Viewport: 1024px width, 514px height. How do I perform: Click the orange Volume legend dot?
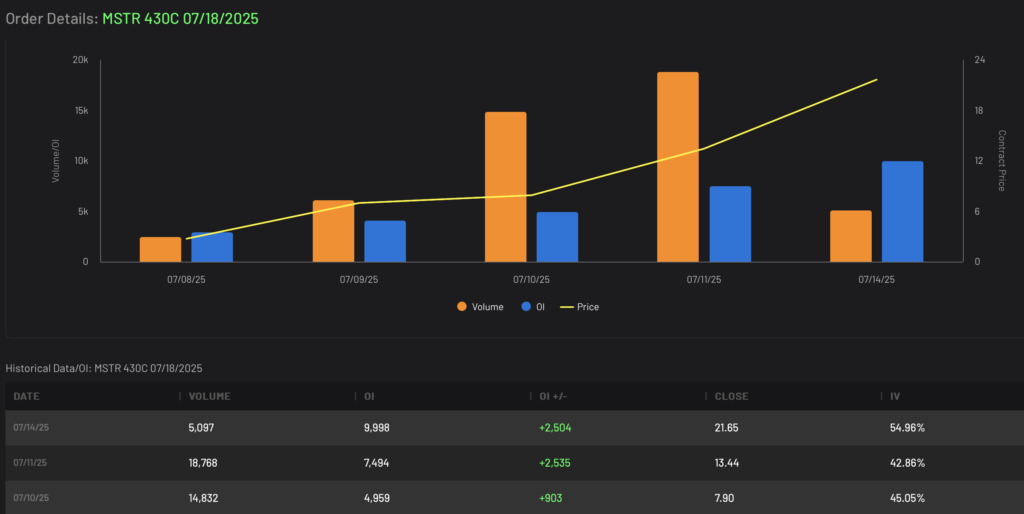(462, 307)
